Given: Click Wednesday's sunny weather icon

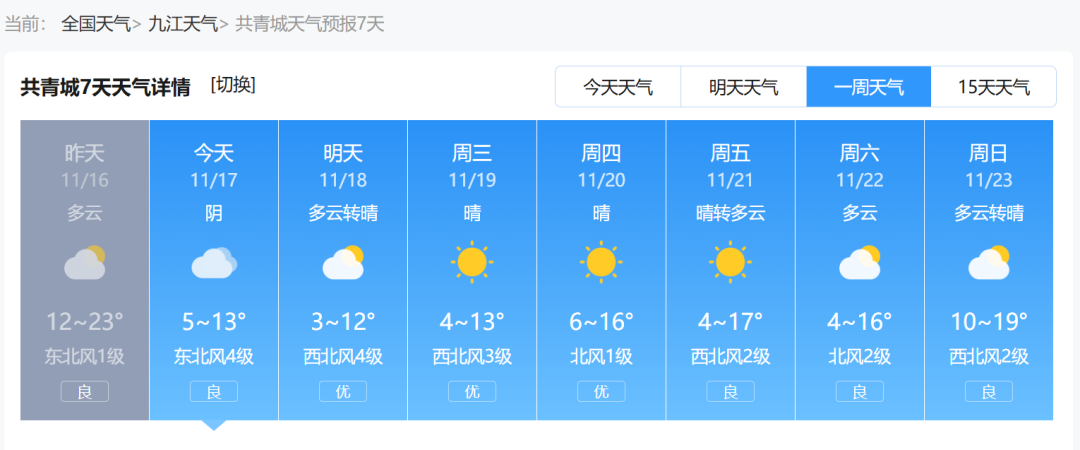Looking at the screenshot, I should click(472, 262).
